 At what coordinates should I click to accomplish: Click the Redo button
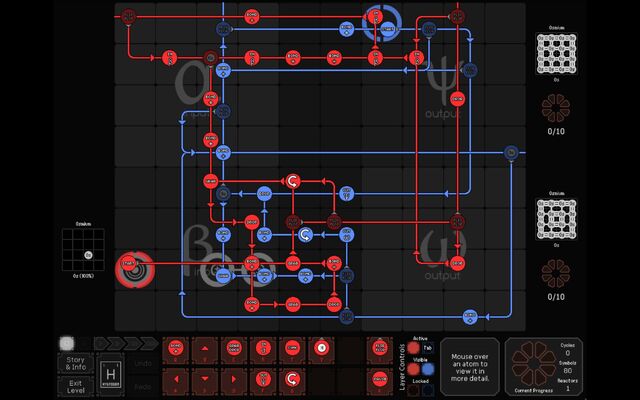143,386
